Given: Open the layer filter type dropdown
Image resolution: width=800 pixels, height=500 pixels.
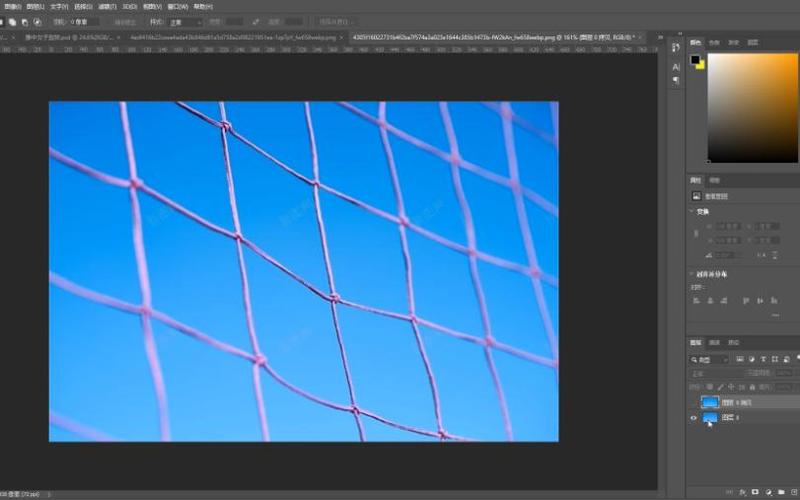Looking at the screenshot, I should tap(710, 360).
